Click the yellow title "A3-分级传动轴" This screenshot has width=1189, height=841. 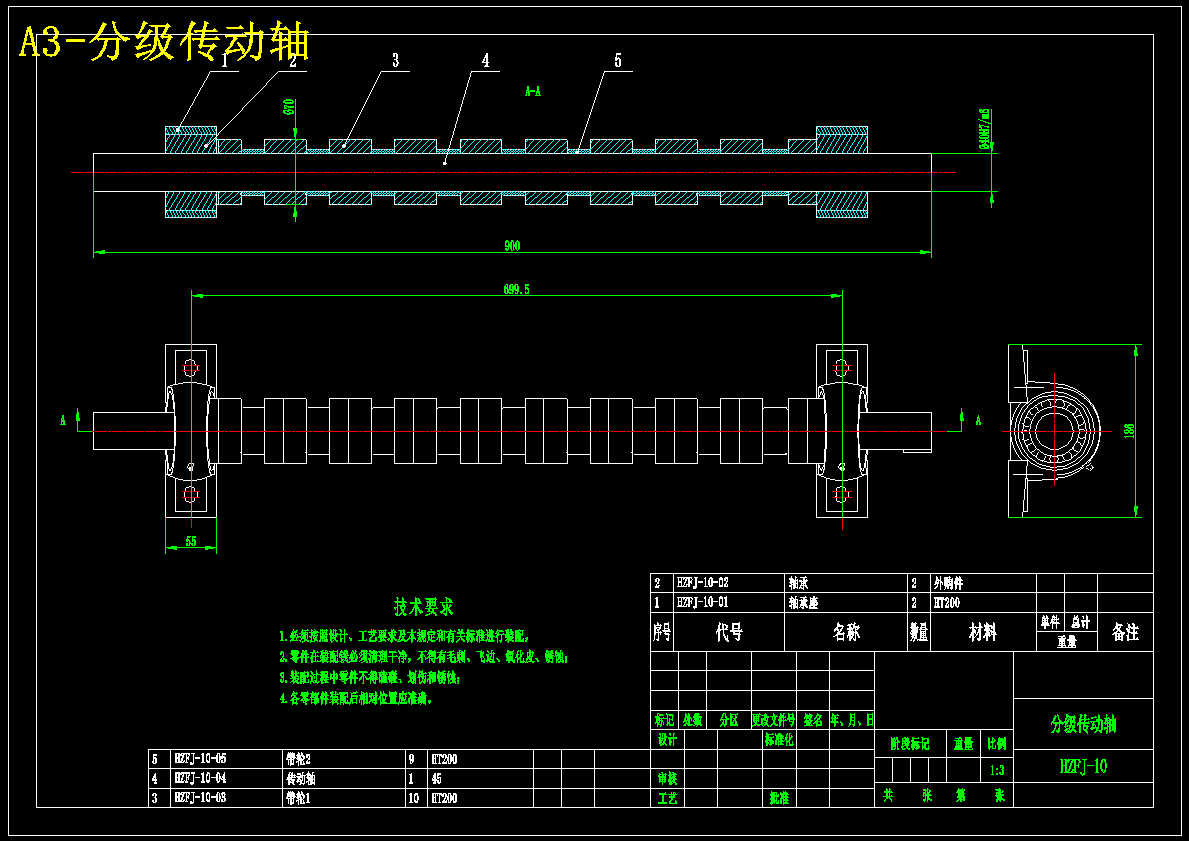(164, 43)
